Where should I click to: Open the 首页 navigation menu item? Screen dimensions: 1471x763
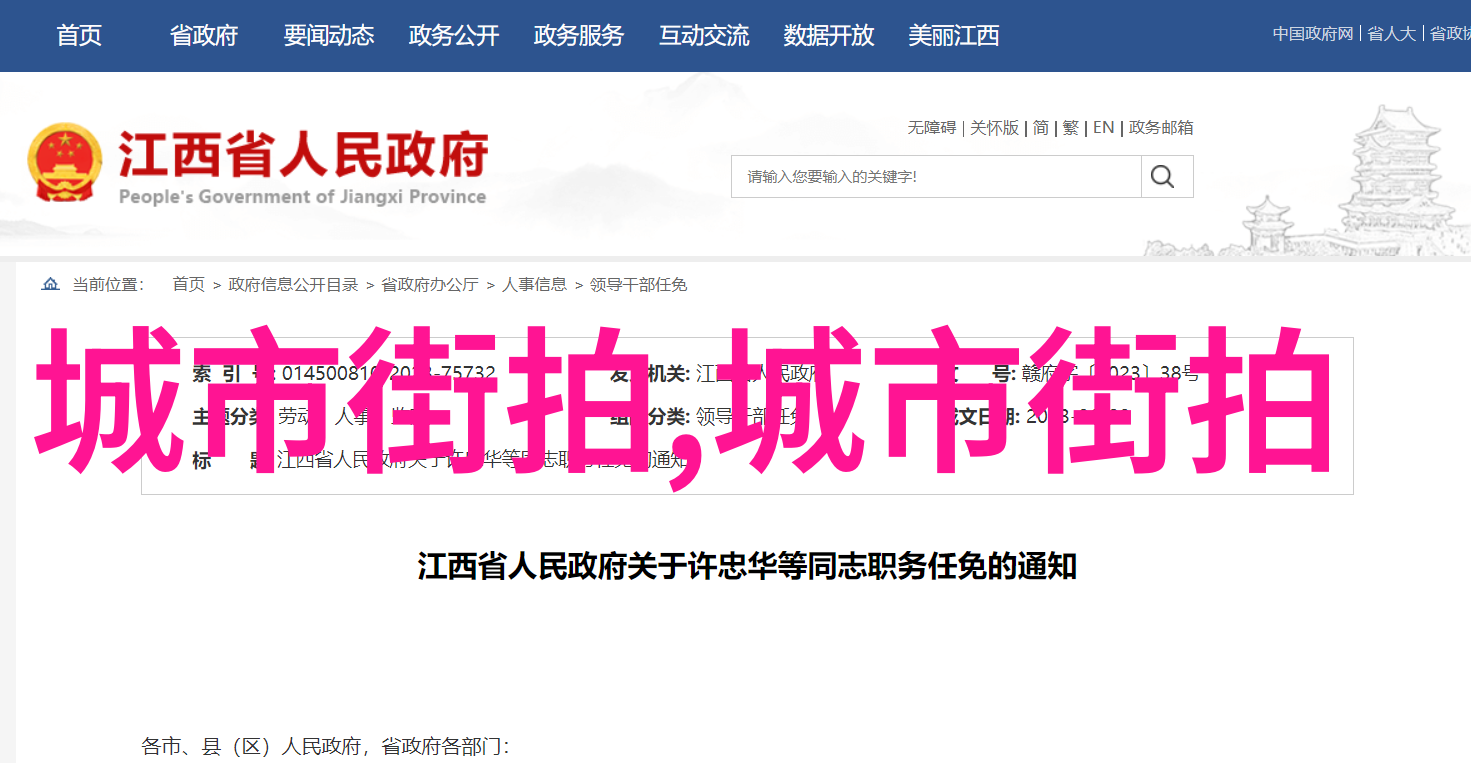tap(79, 36)
